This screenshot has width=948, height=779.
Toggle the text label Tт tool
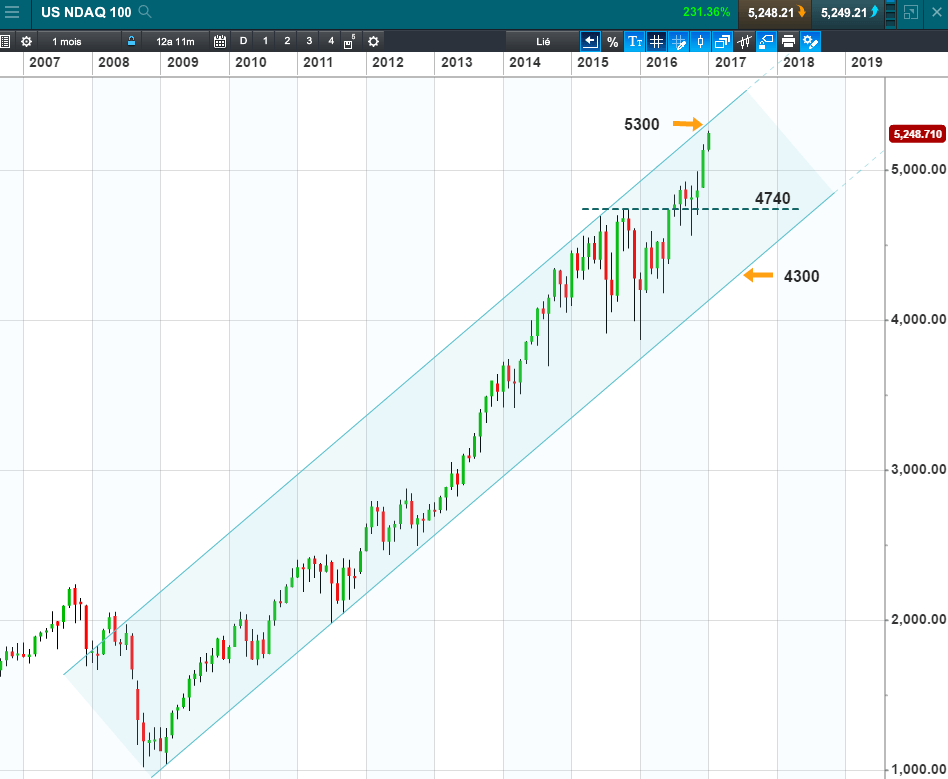[x=635, y=42]
